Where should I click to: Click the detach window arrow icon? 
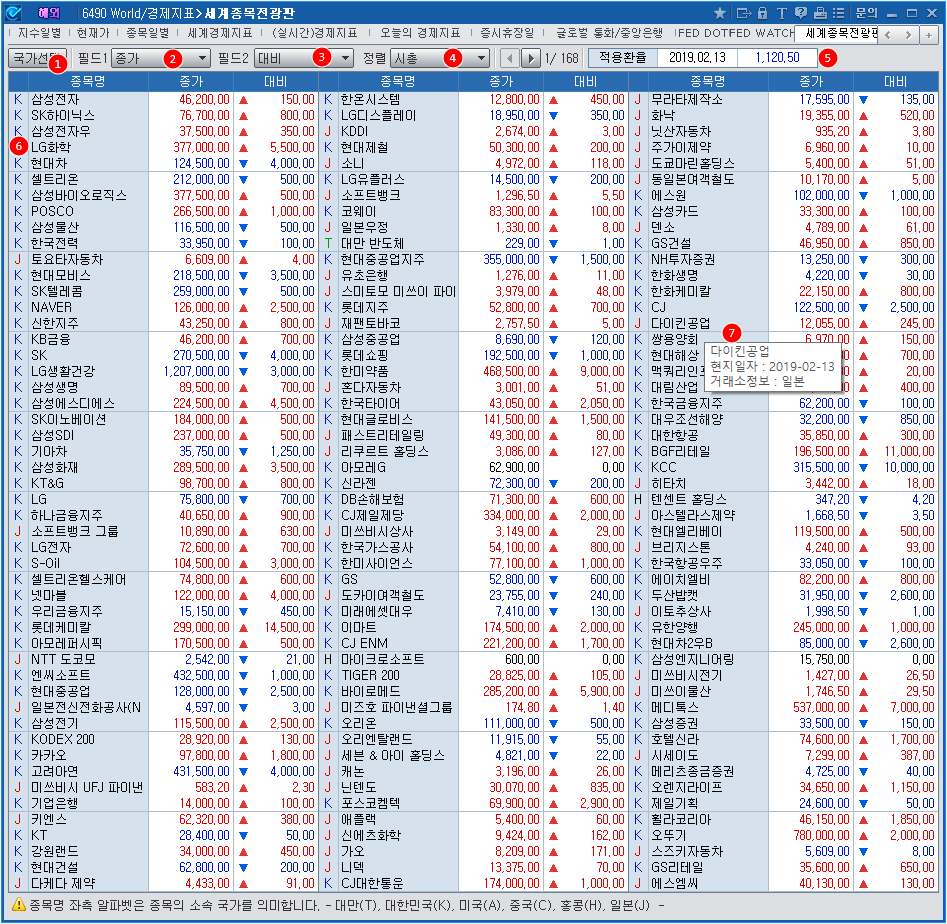click(743, 13)
